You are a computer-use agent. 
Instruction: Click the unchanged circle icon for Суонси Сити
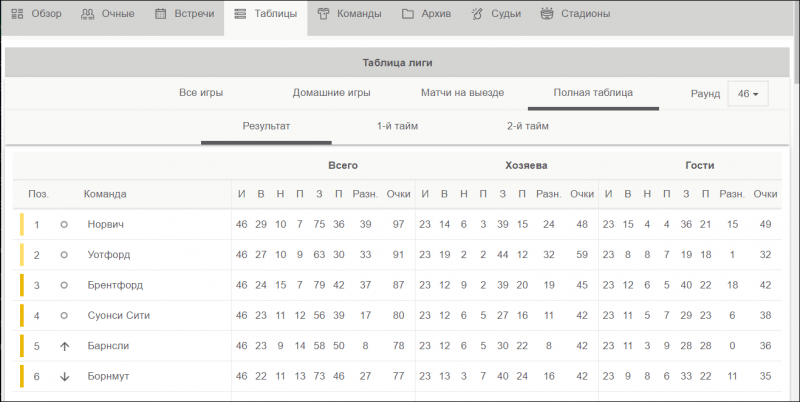[x=64, y=316]
